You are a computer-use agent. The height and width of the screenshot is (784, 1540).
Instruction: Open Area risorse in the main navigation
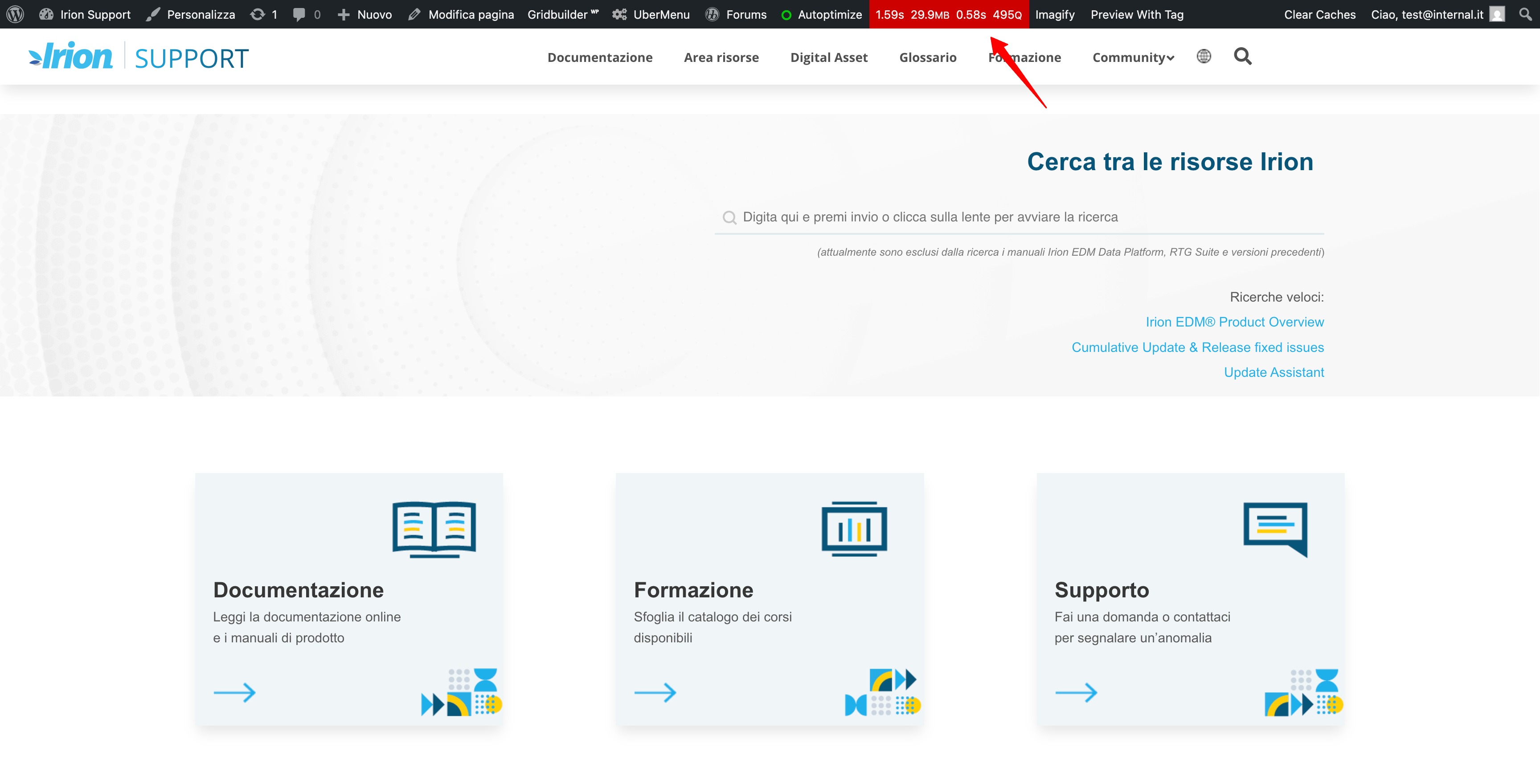[721, 57]
